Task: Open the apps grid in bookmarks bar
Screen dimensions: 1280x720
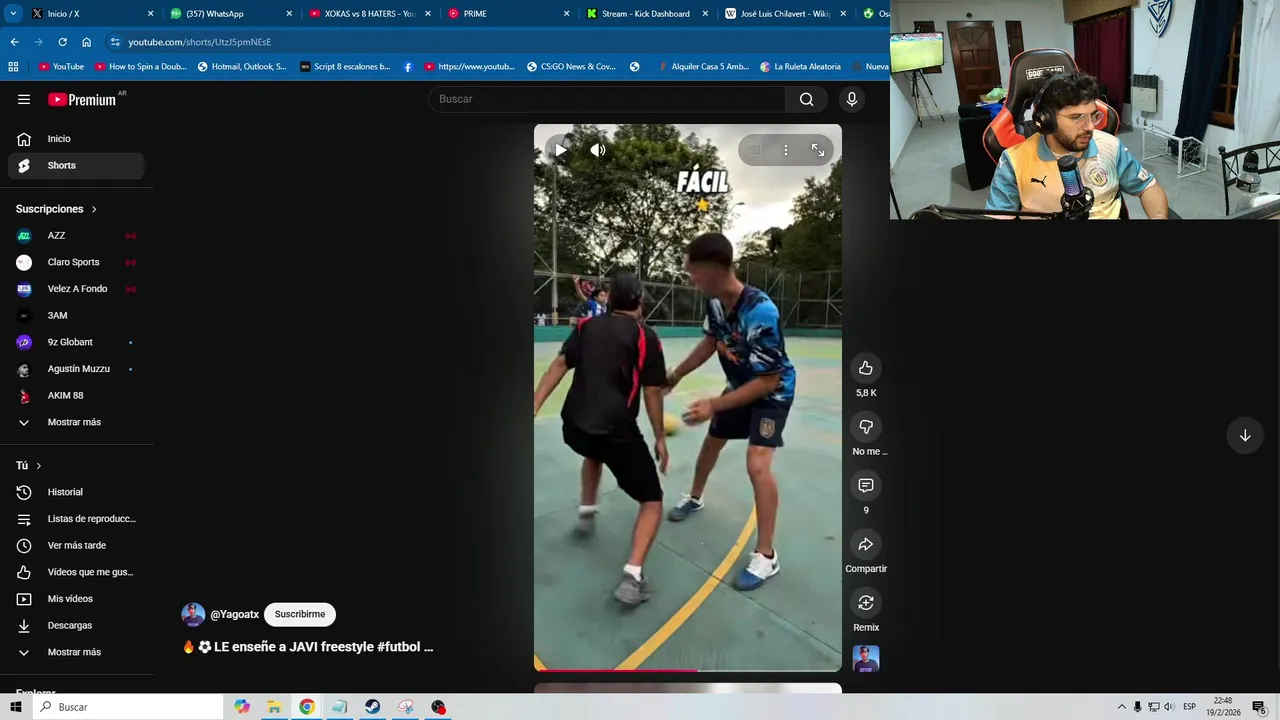Action: coord(13,67)
